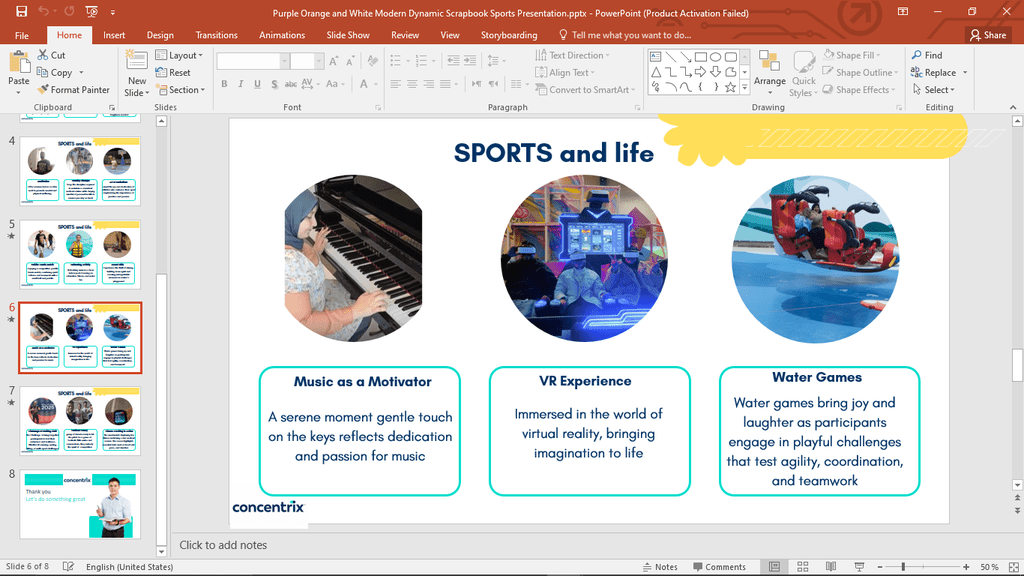The width and height of the screenshot is (1024, 576).
Task: Toggle the Comments pane in status bar
Action: click(719, 567)
